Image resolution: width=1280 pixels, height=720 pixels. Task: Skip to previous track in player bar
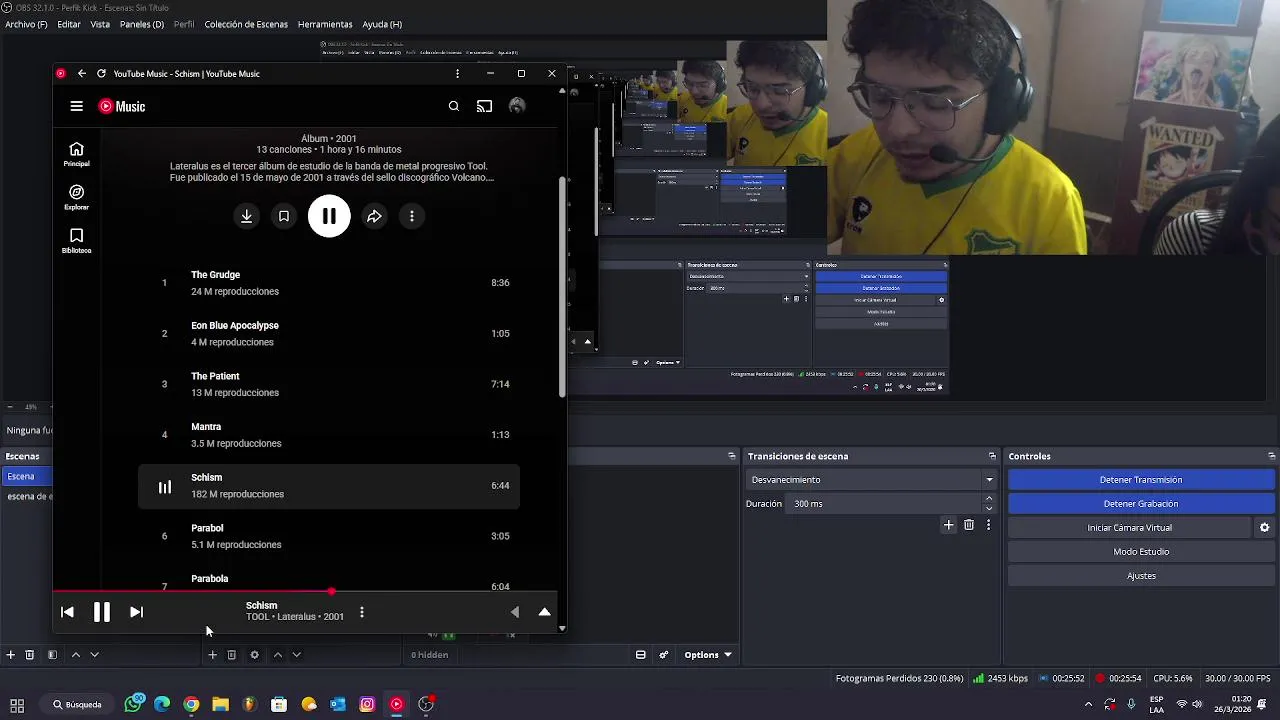pyautogui.click(x=67, y=612)
